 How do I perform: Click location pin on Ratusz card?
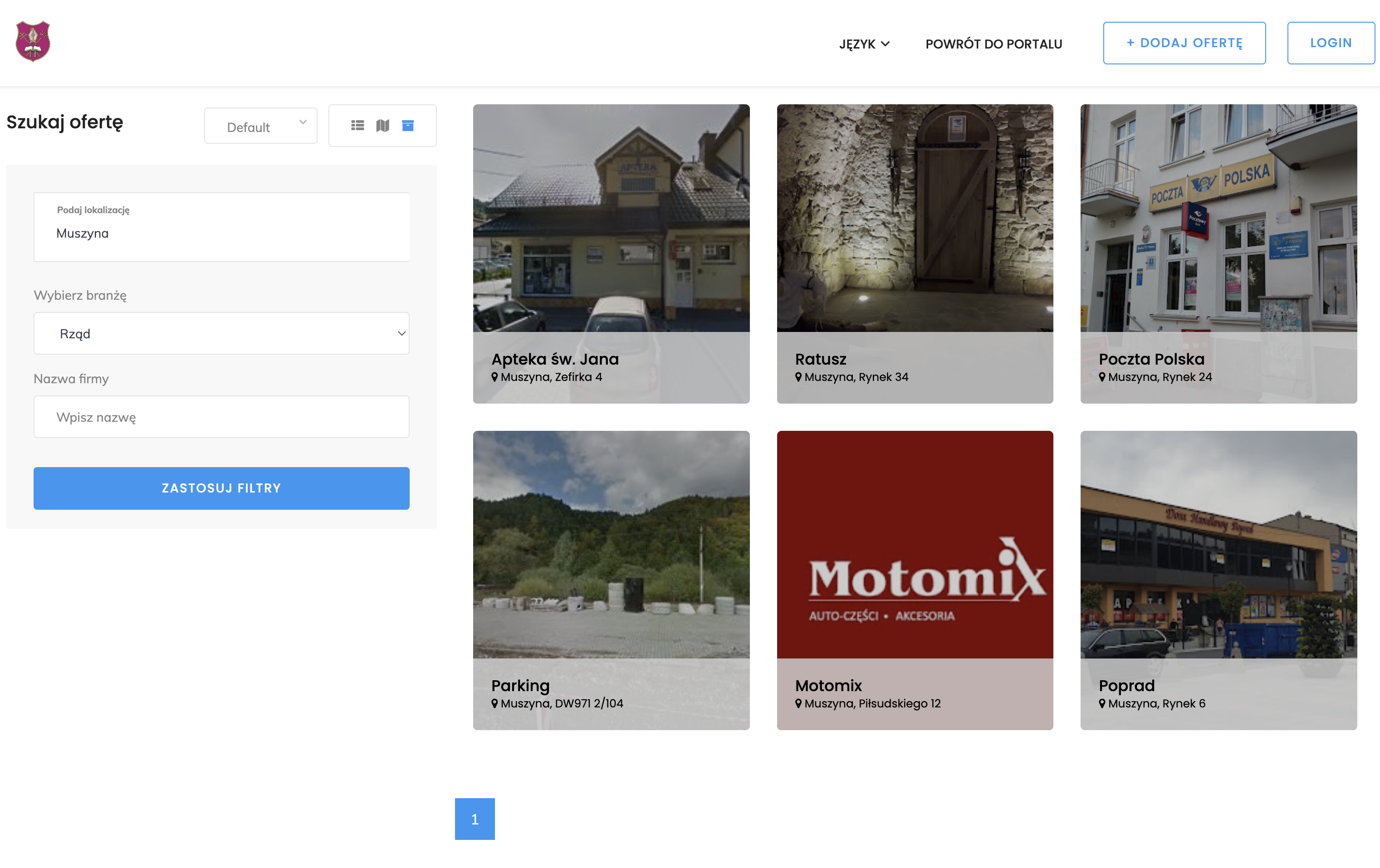(798, 377)
